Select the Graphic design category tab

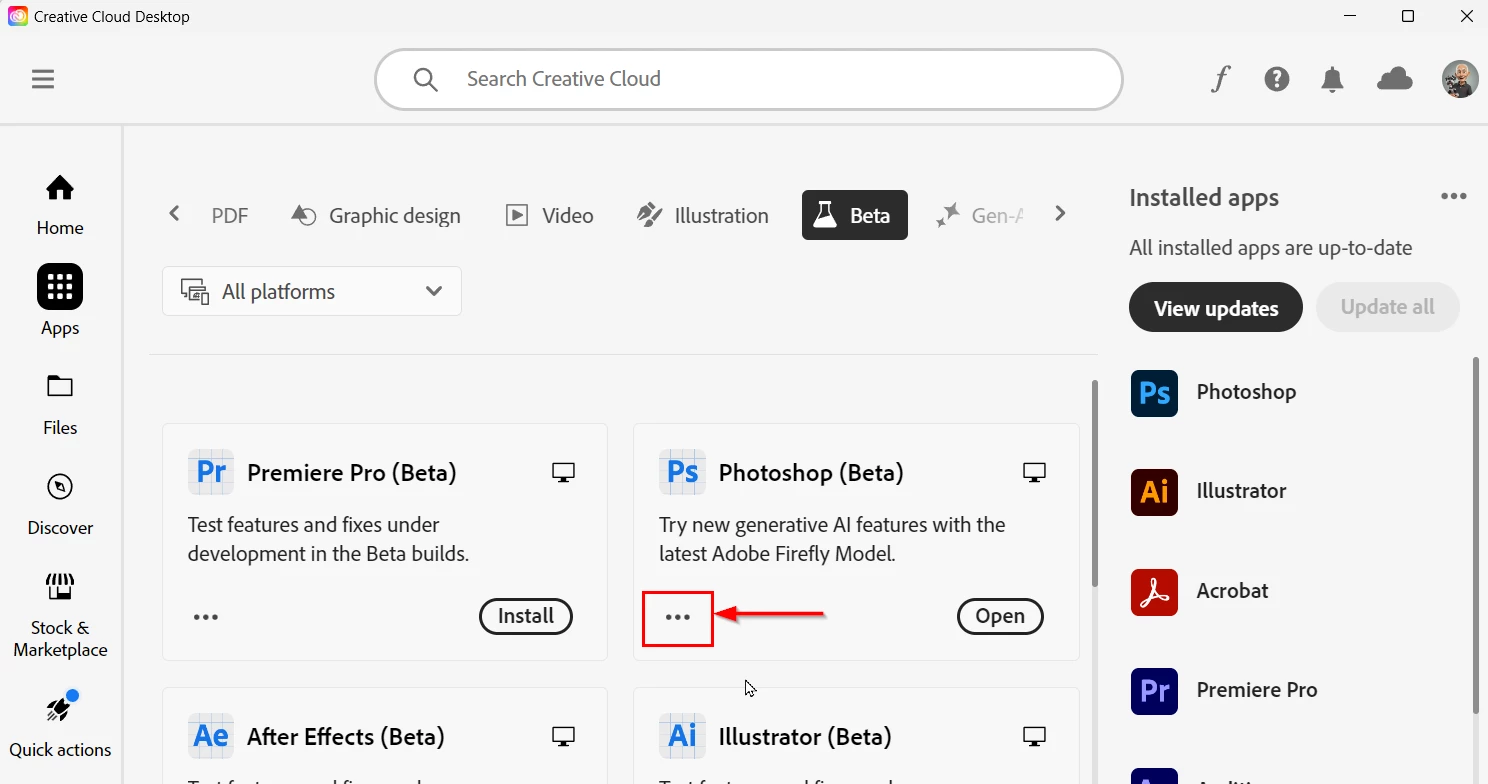(x=375, y=215)
